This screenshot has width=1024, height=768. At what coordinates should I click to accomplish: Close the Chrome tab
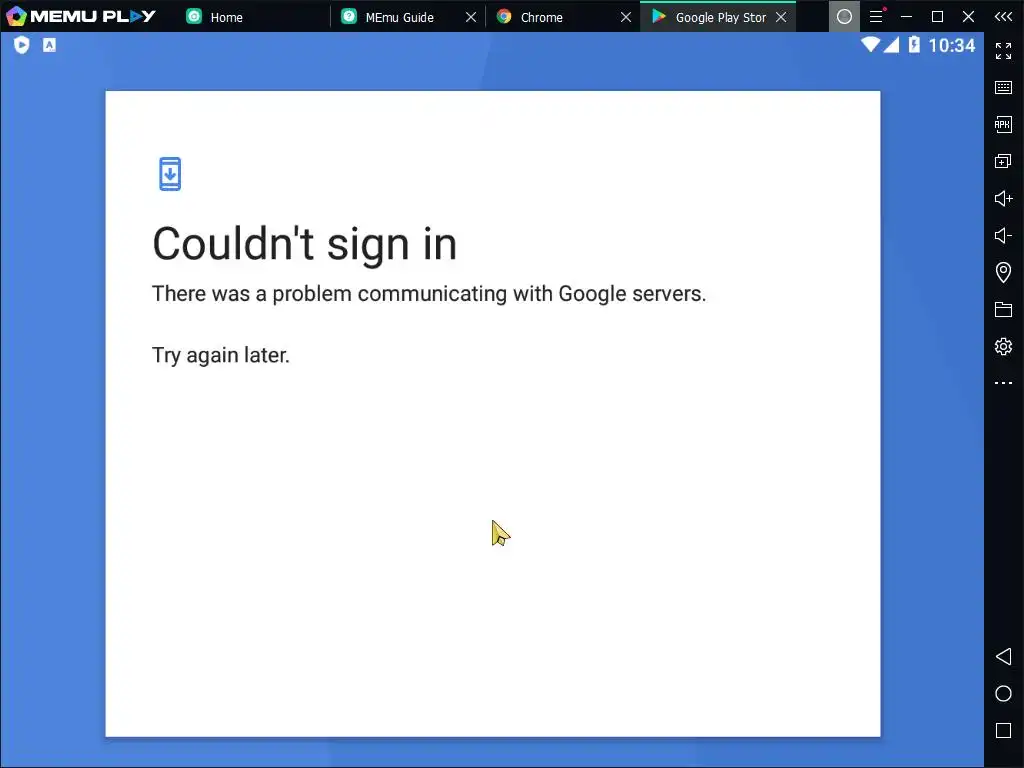pyautogui.click(x=626, y=17)
